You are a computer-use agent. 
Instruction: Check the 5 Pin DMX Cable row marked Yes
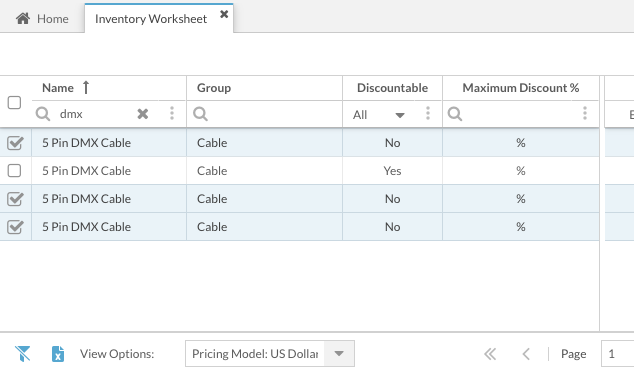pyautogui.click(x=15, y=171)
